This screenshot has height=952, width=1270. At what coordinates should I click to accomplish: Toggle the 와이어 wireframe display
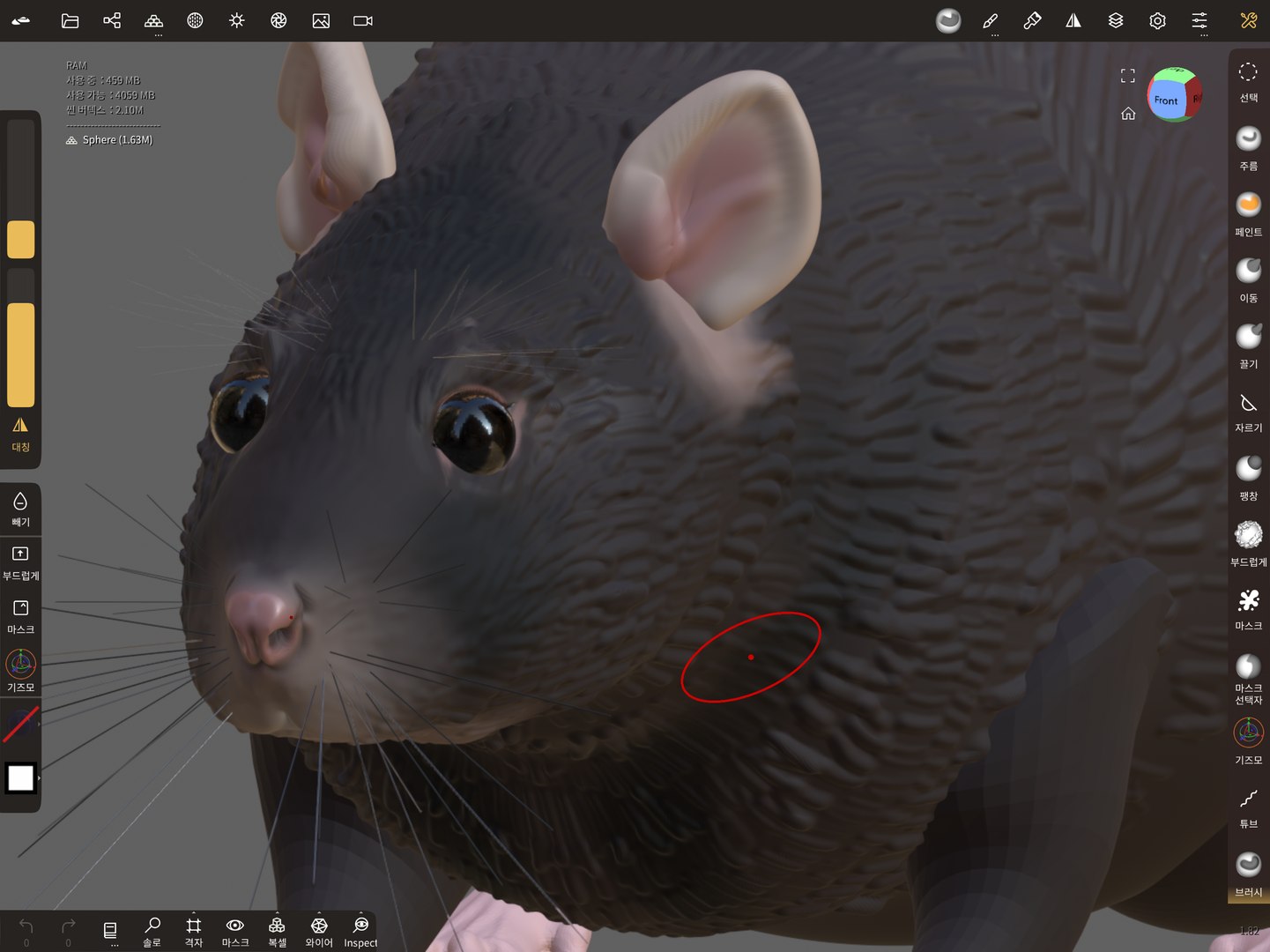coord(319,931)
